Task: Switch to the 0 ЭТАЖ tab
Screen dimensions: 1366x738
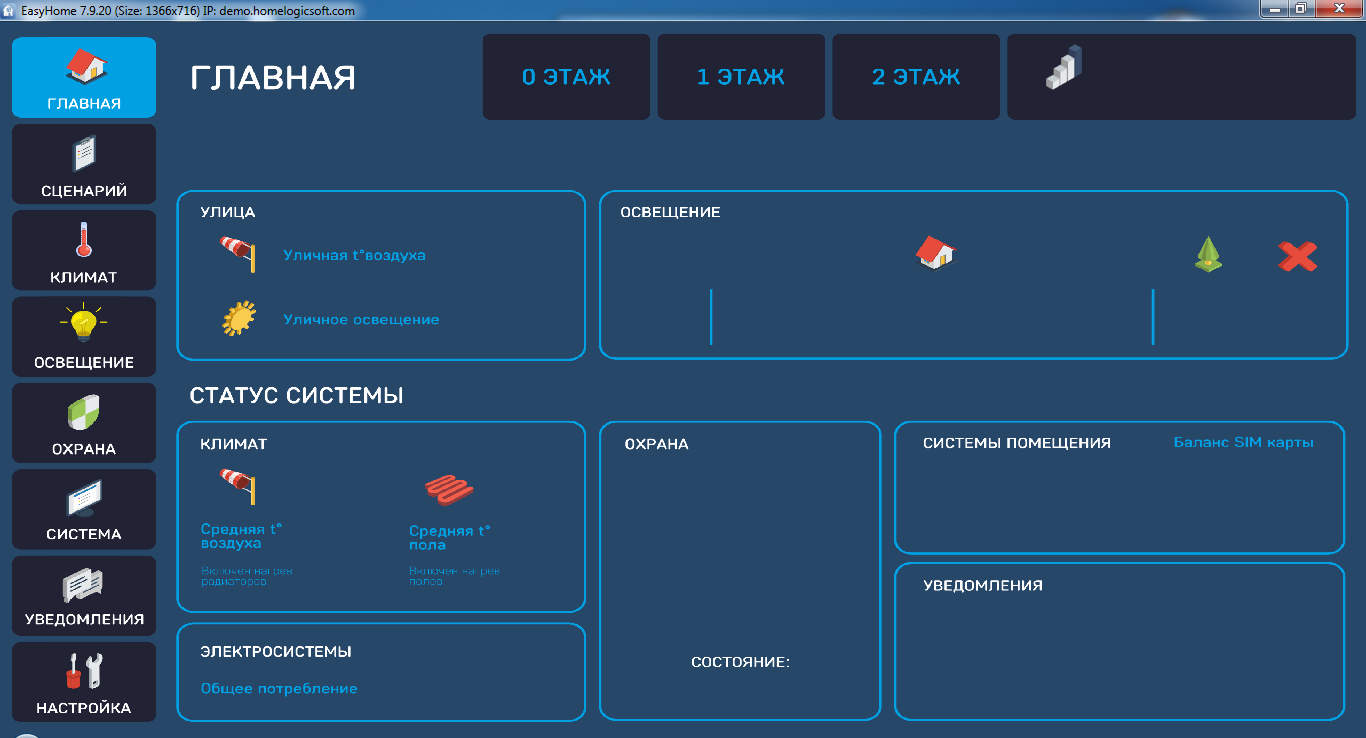Action: (566, 77)
